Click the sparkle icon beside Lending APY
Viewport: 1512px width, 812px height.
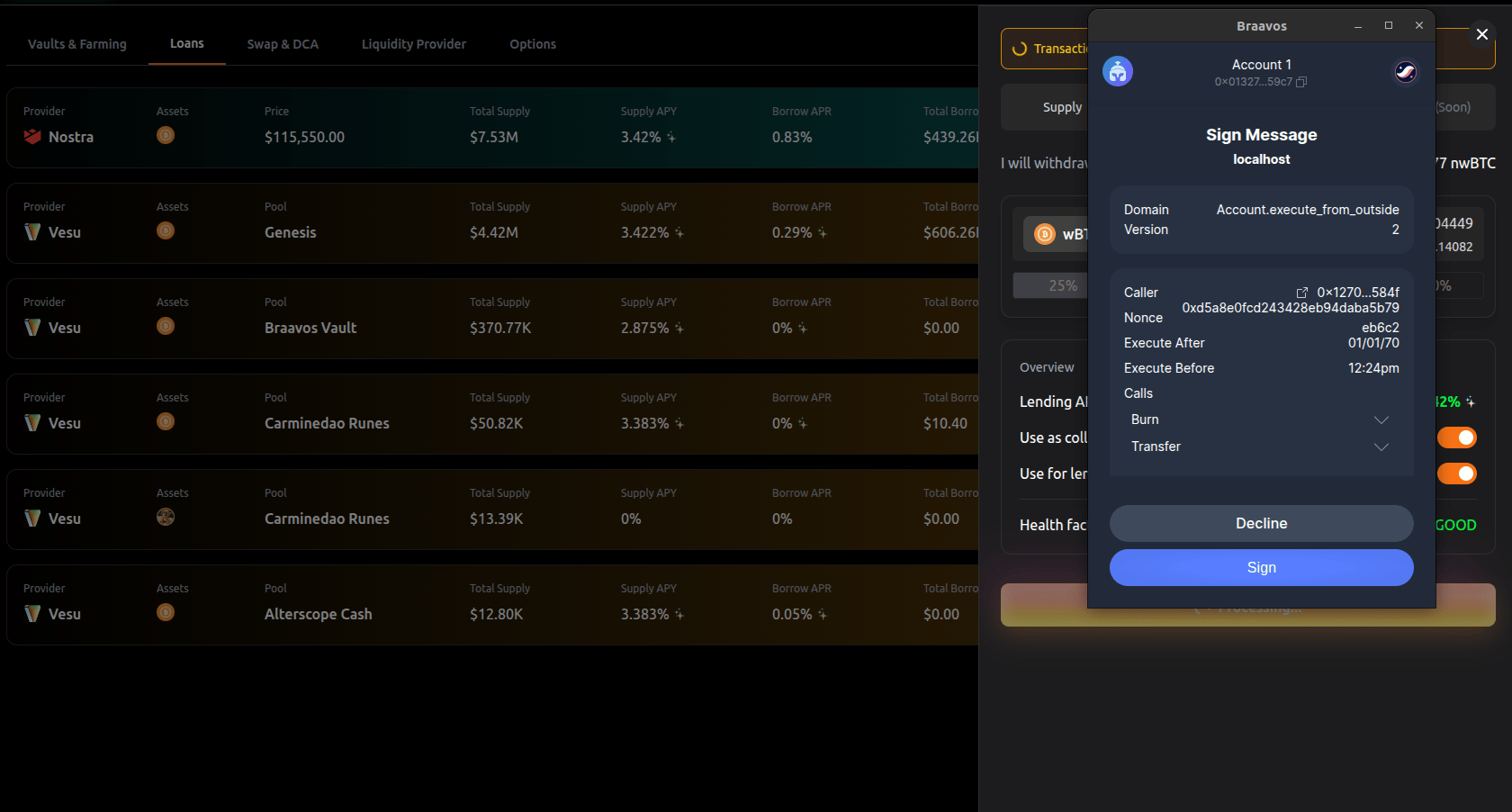point(1471,402)
